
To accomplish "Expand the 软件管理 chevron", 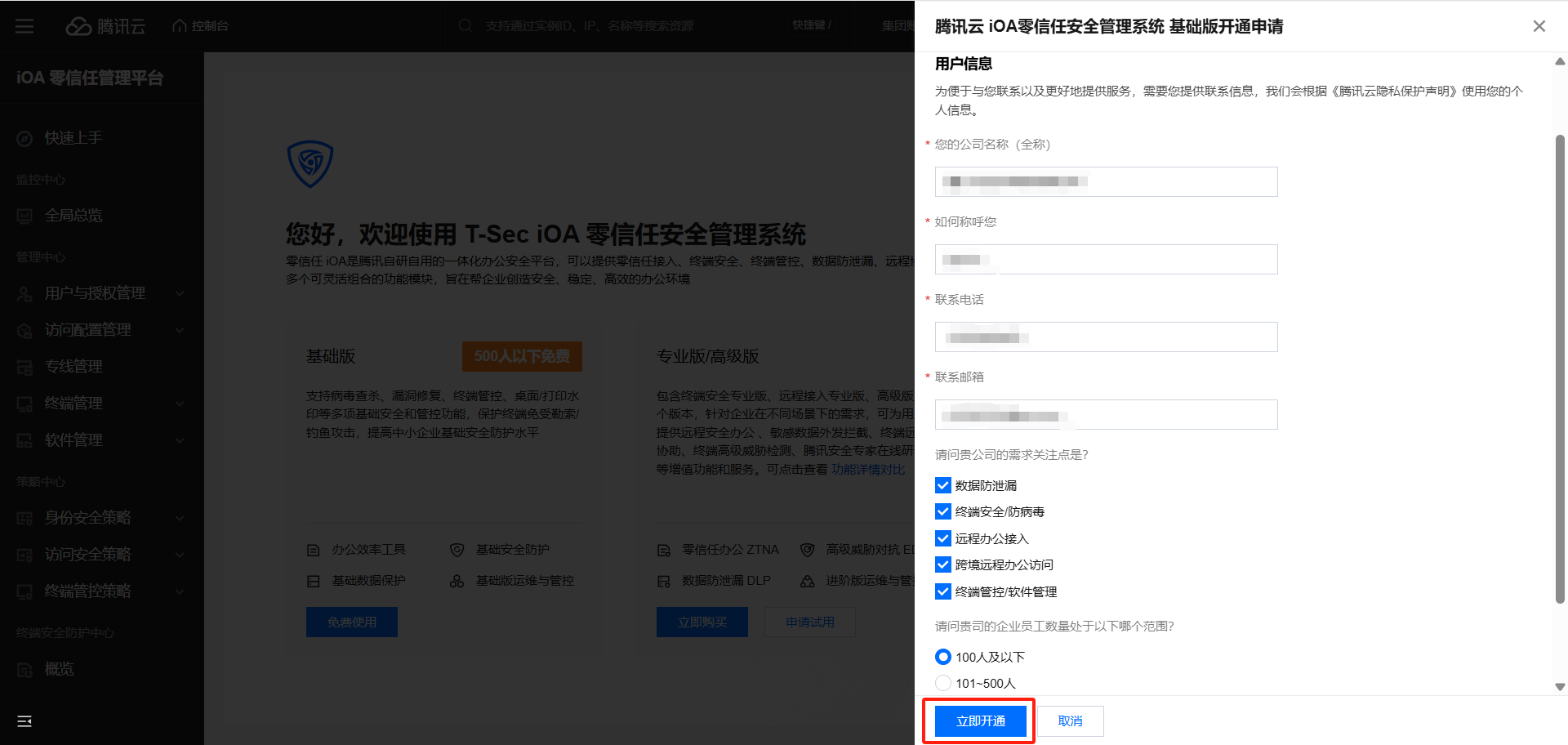I will point(180,440).
